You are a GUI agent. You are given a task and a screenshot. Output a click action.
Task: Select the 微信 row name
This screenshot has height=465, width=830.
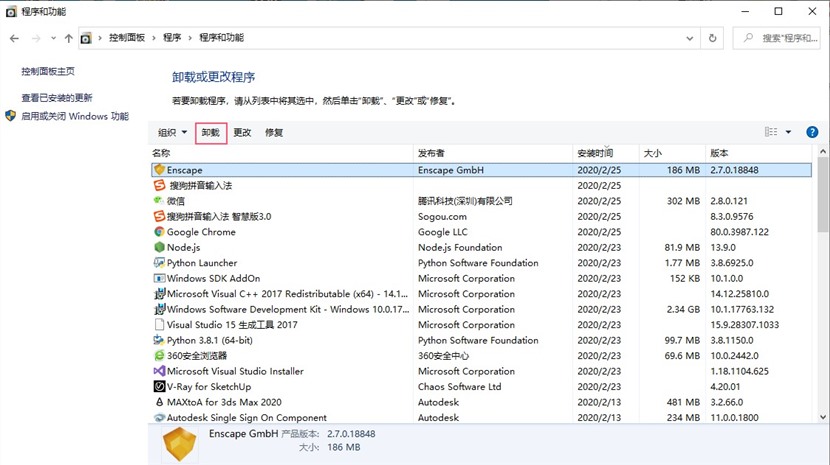tap(176, 201)
